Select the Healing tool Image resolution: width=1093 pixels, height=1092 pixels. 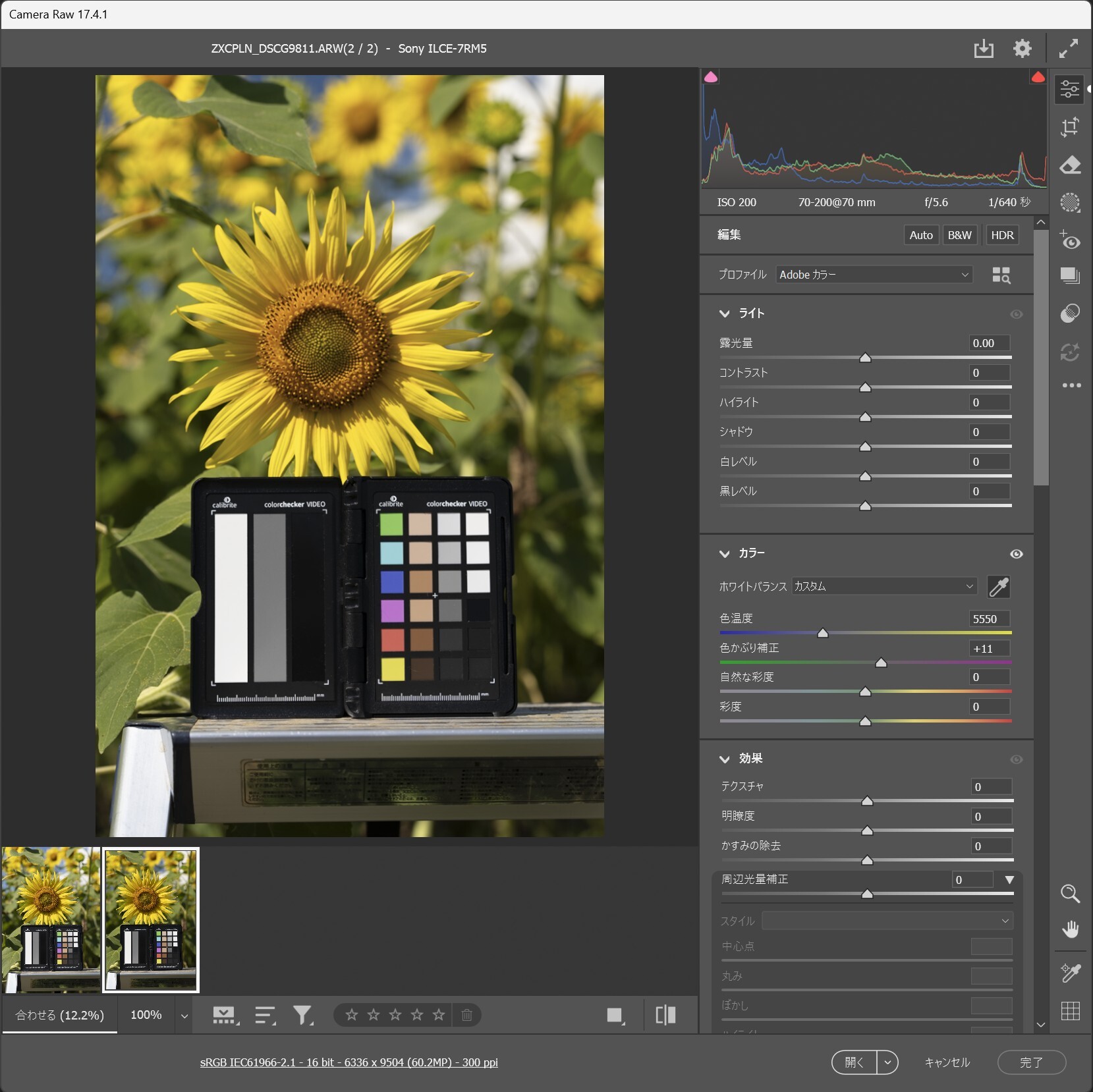pyautogui.click(x=1070, y=165)
